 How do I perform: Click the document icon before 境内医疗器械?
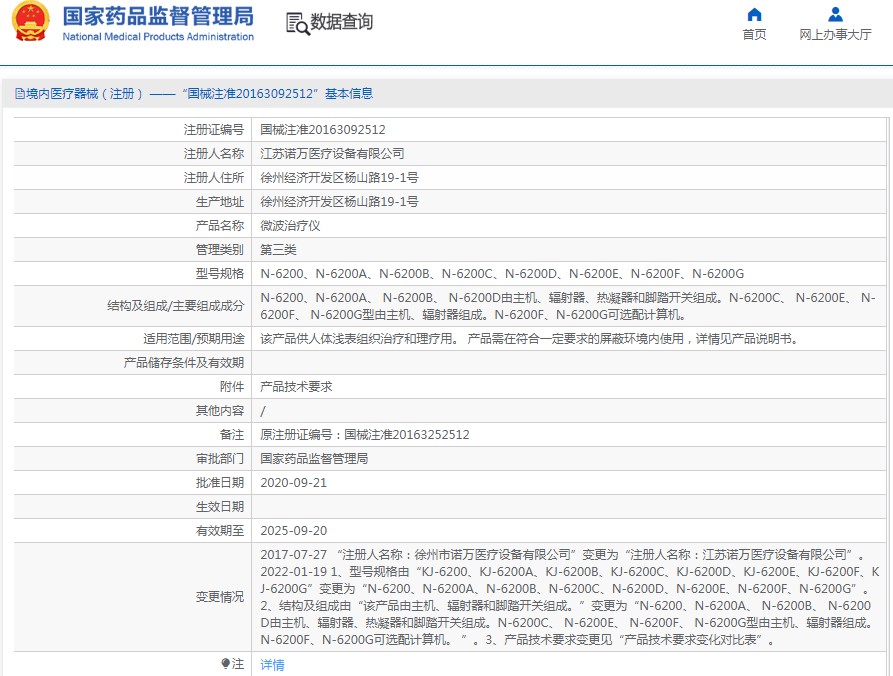pyautogui.click(x=20, y=94)
